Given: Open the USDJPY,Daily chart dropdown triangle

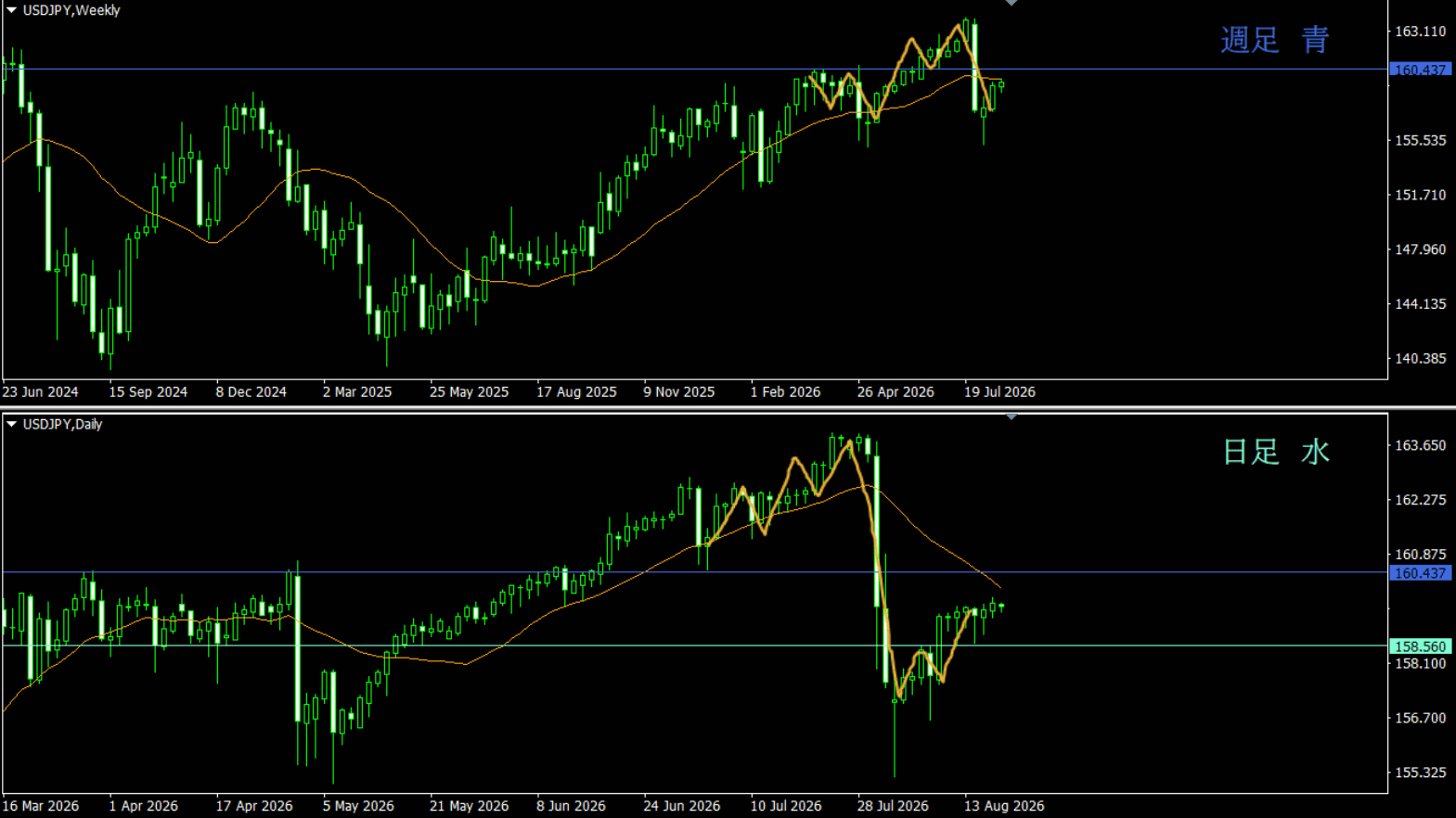Looking at the screenshot, I should [x=11, y=424].
